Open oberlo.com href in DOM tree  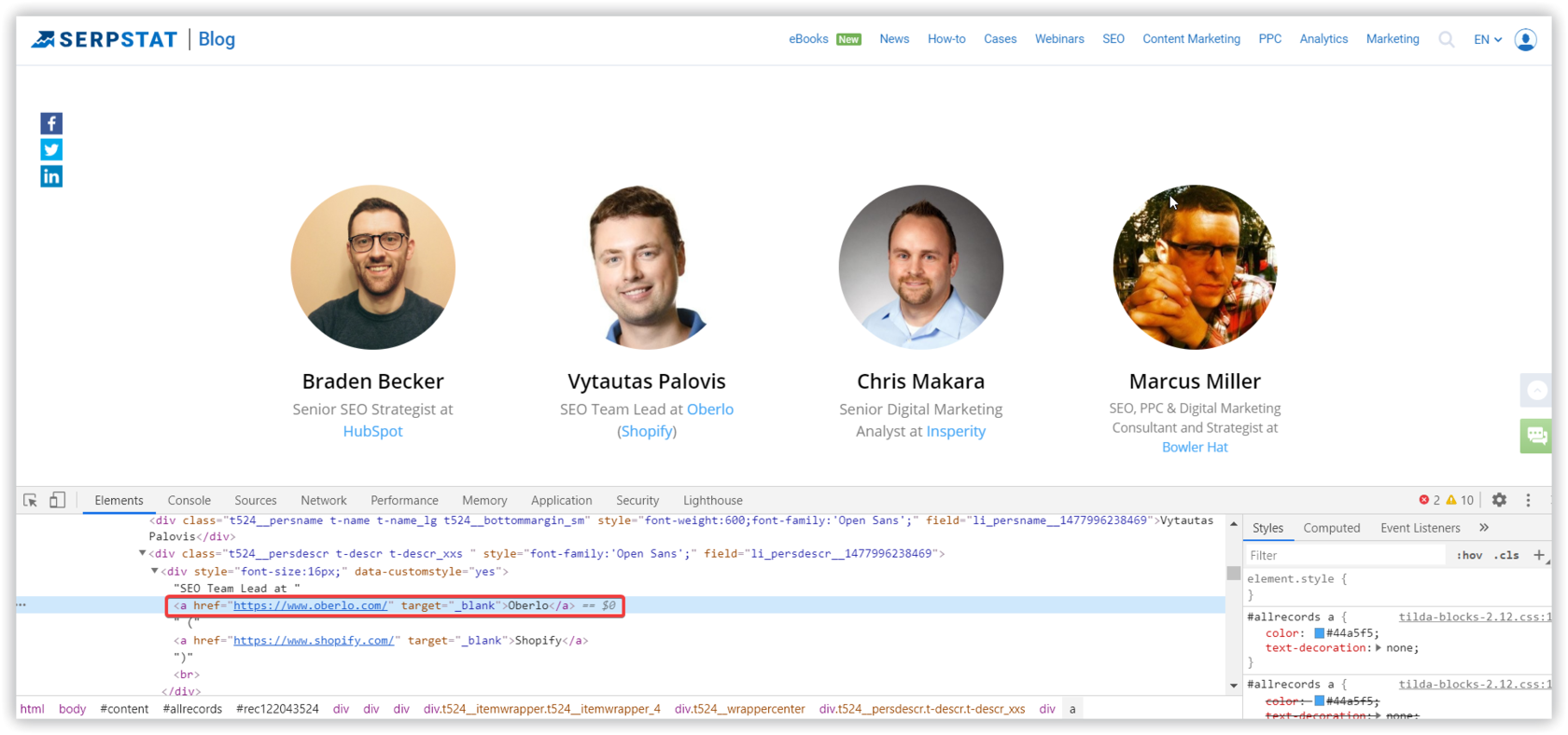click(310, 605)
